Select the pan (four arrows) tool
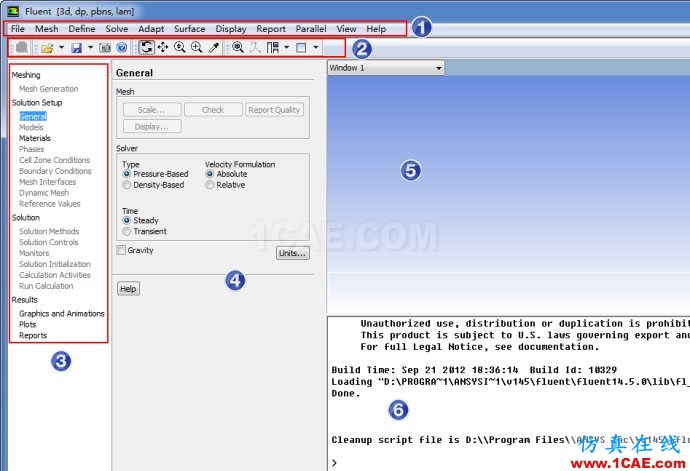 click(x=163, y=47)
